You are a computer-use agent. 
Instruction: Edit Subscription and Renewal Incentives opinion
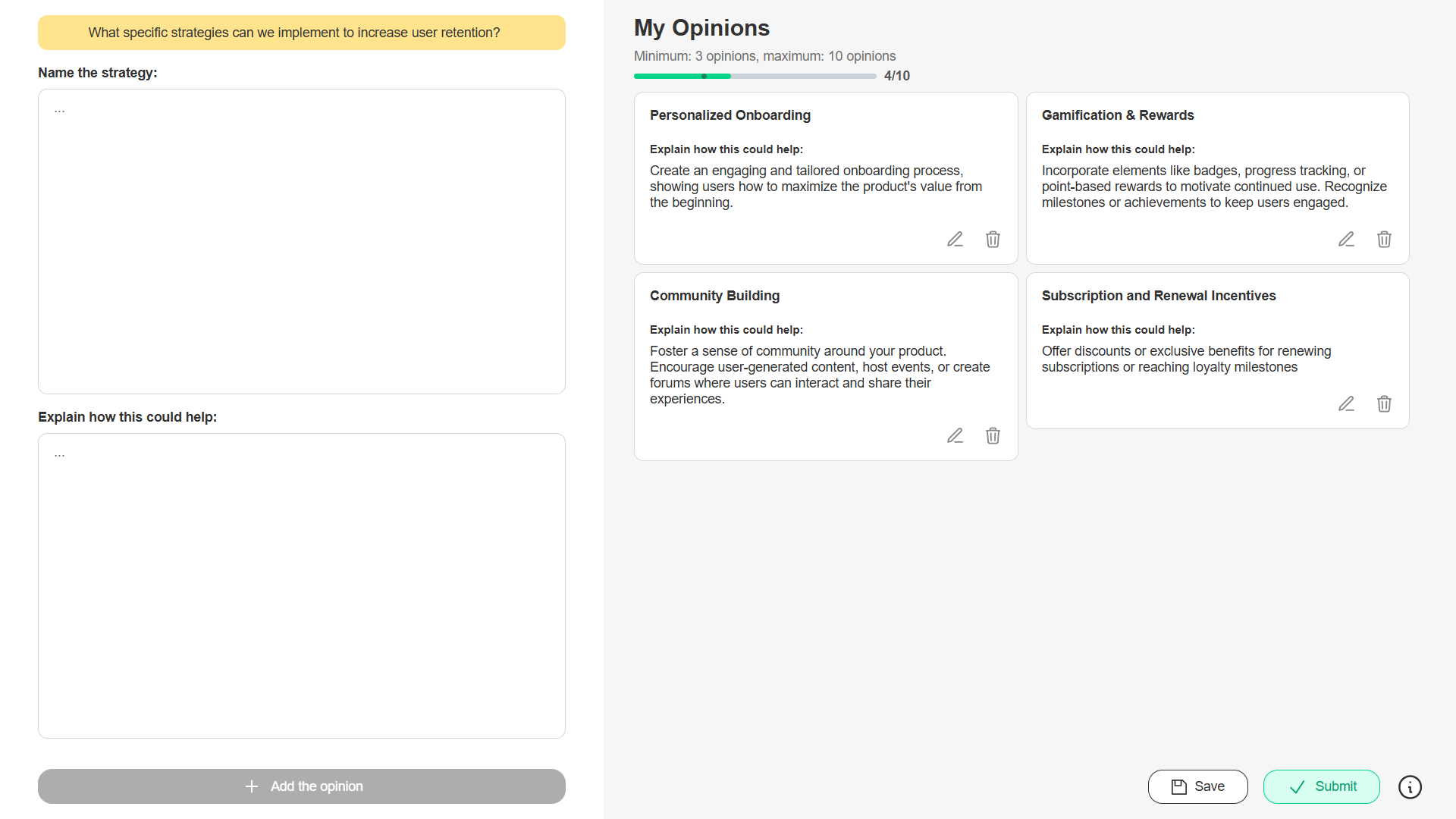pos(1346,404)
